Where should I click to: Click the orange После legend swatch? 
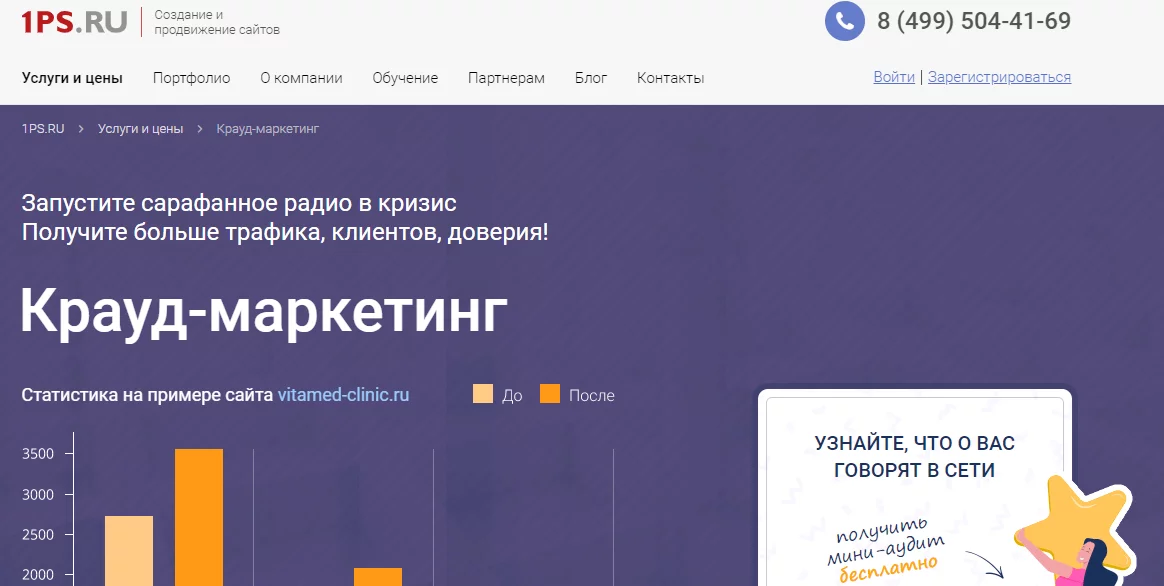click(x=550, y=394)
